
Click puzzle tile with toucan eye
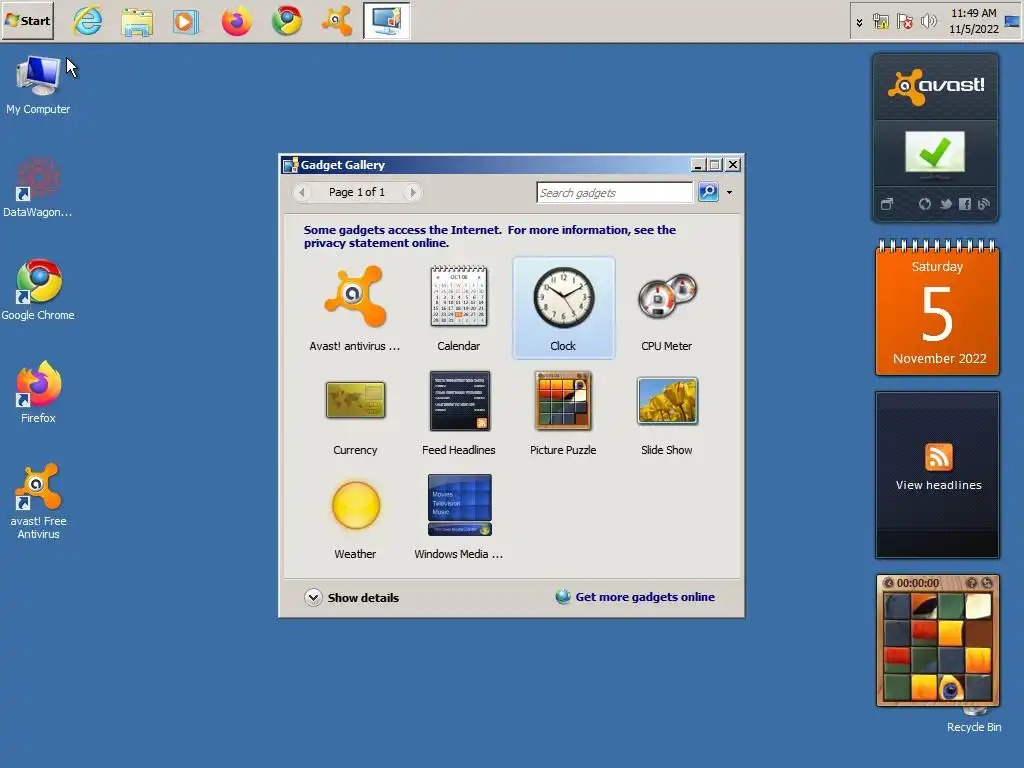(x=951, y=688)
